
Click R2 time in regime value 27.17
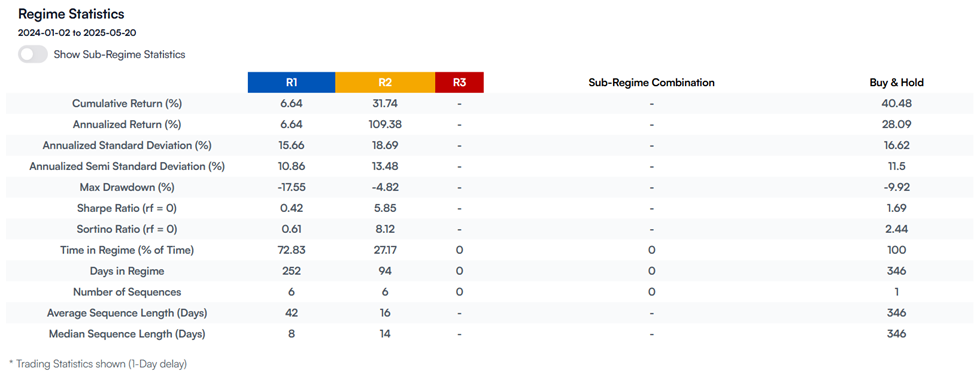tap(385, 250)
